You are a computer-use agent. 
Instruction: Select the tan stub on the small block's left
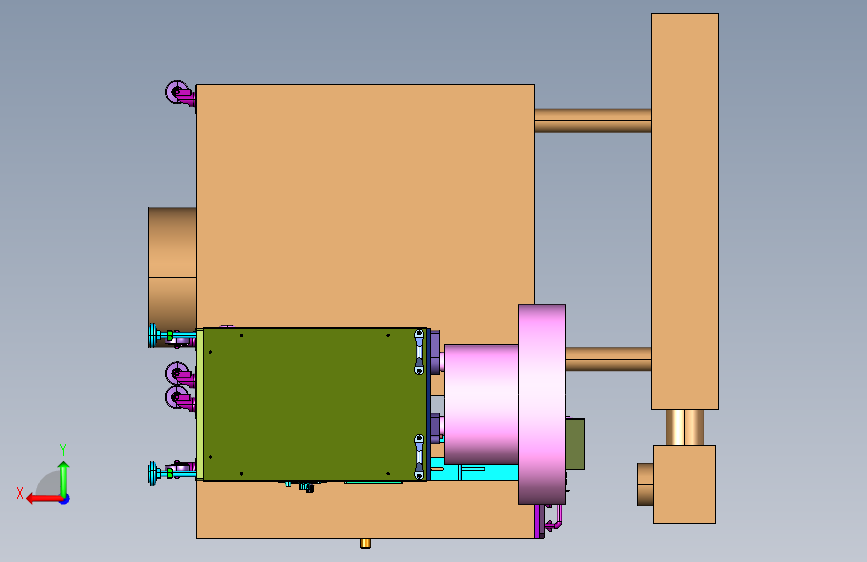(645, 485)
